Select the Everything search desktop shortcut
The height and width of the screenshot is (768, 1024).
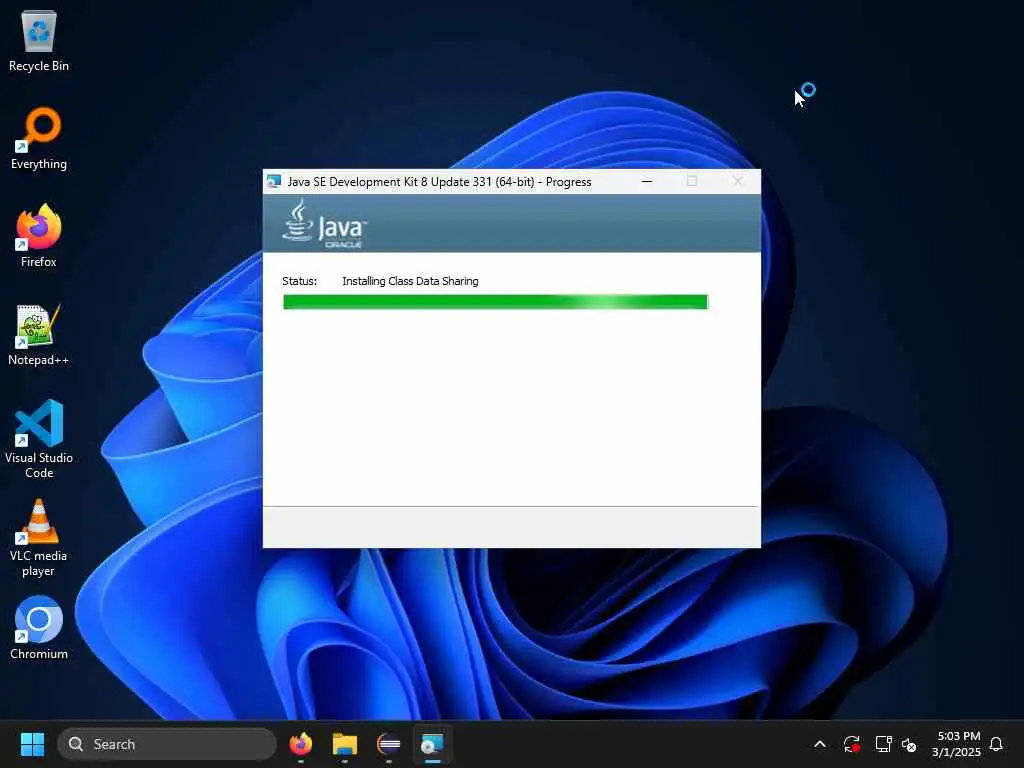[39, 138]
